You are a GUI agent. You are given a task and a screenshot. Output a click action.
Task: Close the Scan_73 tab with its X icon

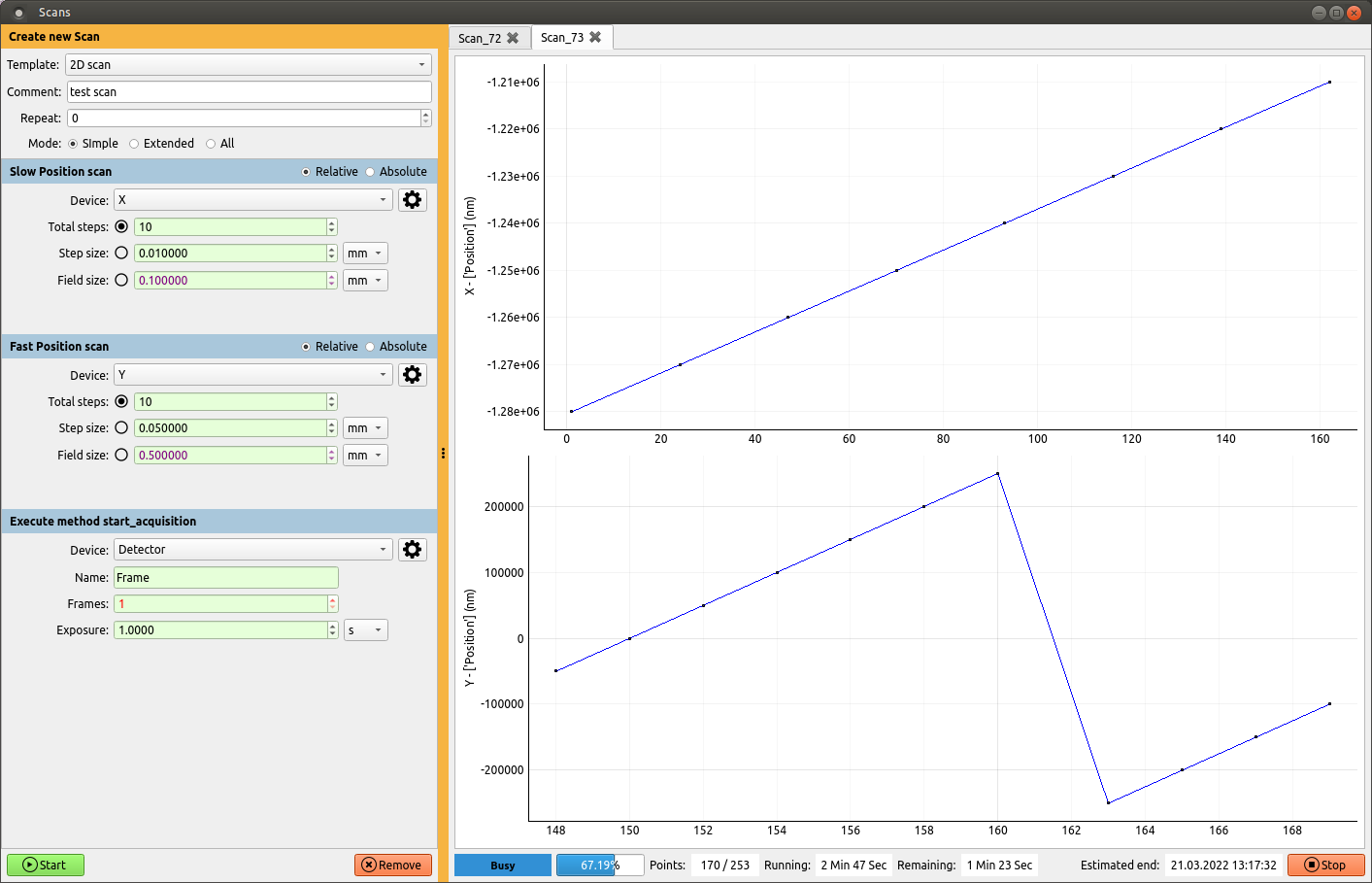coord(595,37)
